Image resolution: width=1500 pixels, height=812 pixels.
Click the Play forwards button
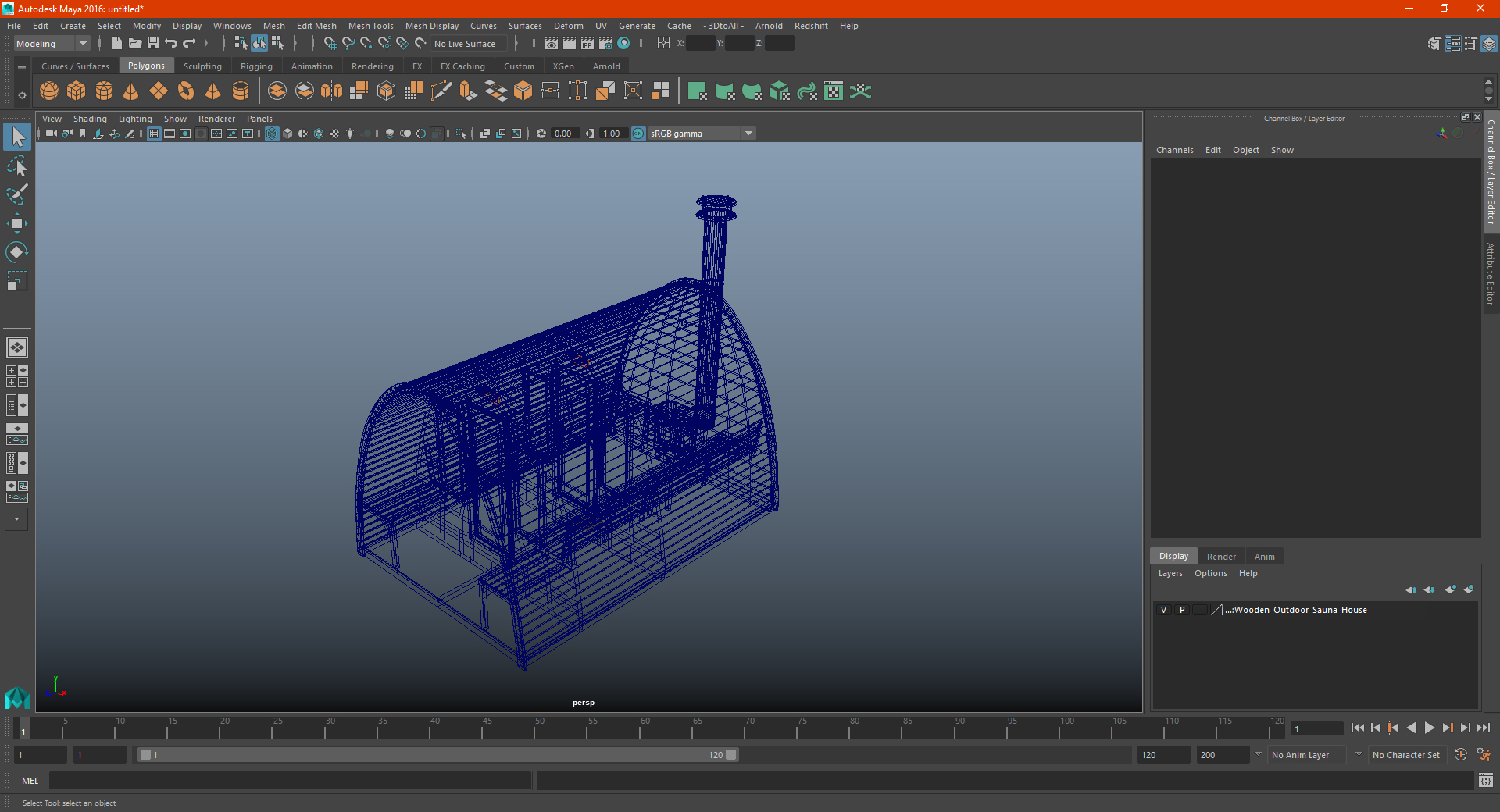pos(1429,728)
